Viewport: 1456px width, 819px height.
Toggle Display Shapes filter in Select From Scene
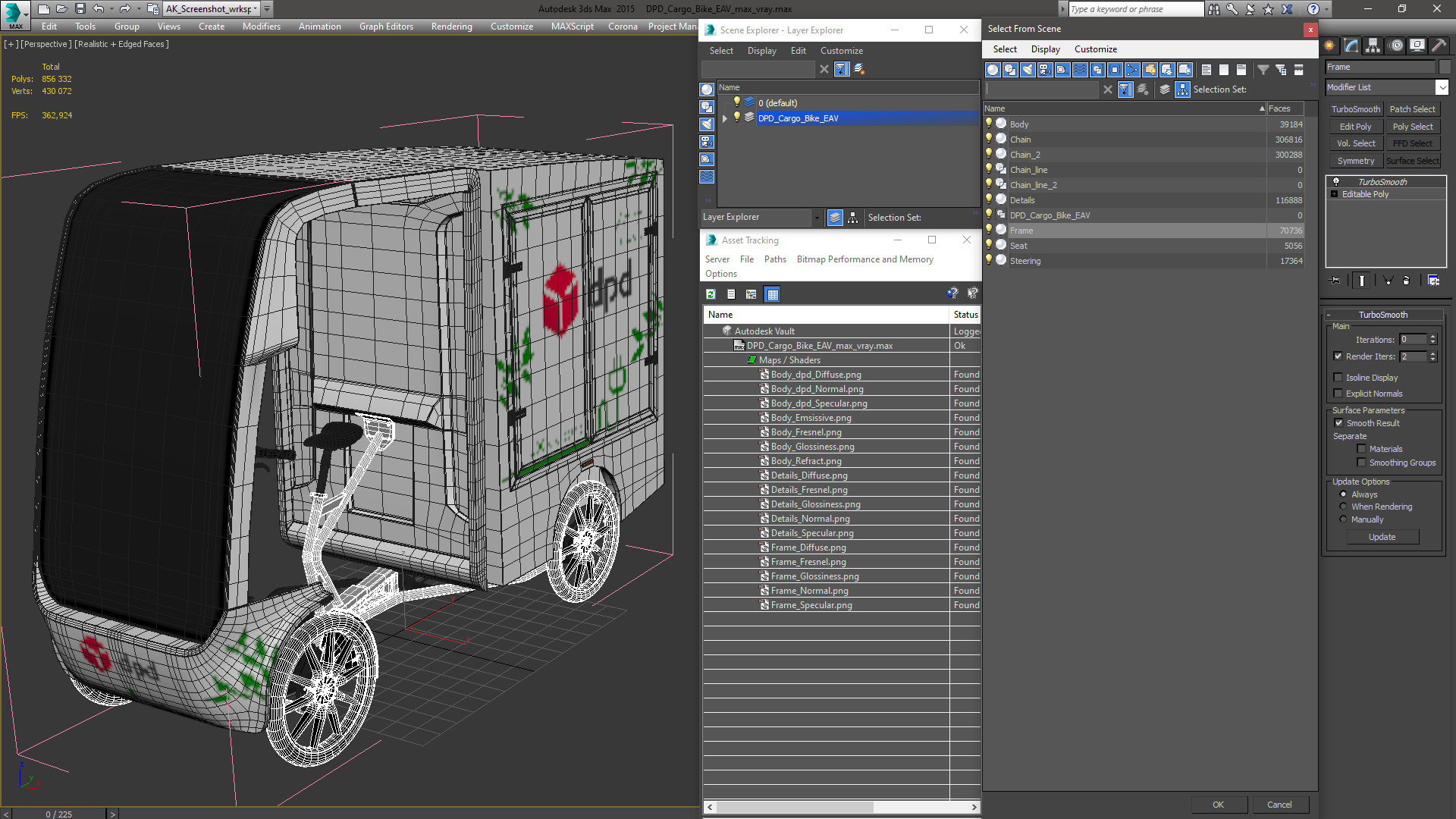coord(1010,70)
